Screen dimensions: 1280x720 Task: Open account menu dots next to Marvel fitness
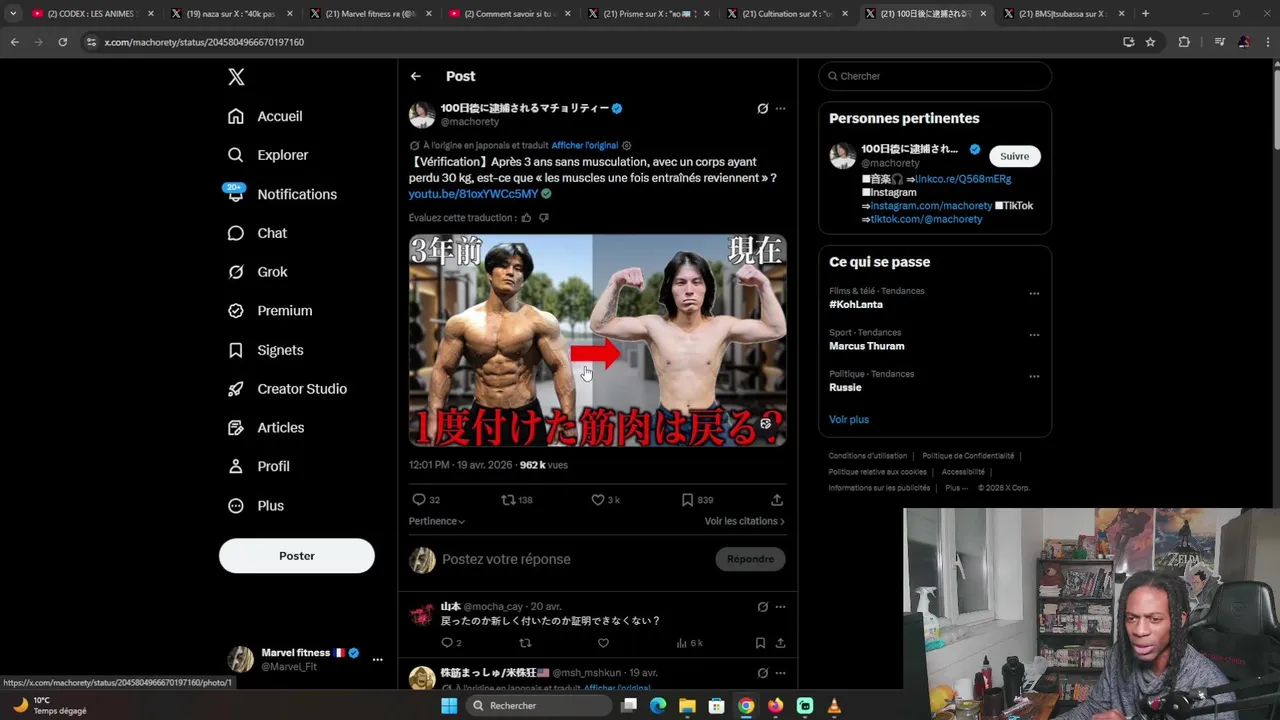[x=377, y=660]
